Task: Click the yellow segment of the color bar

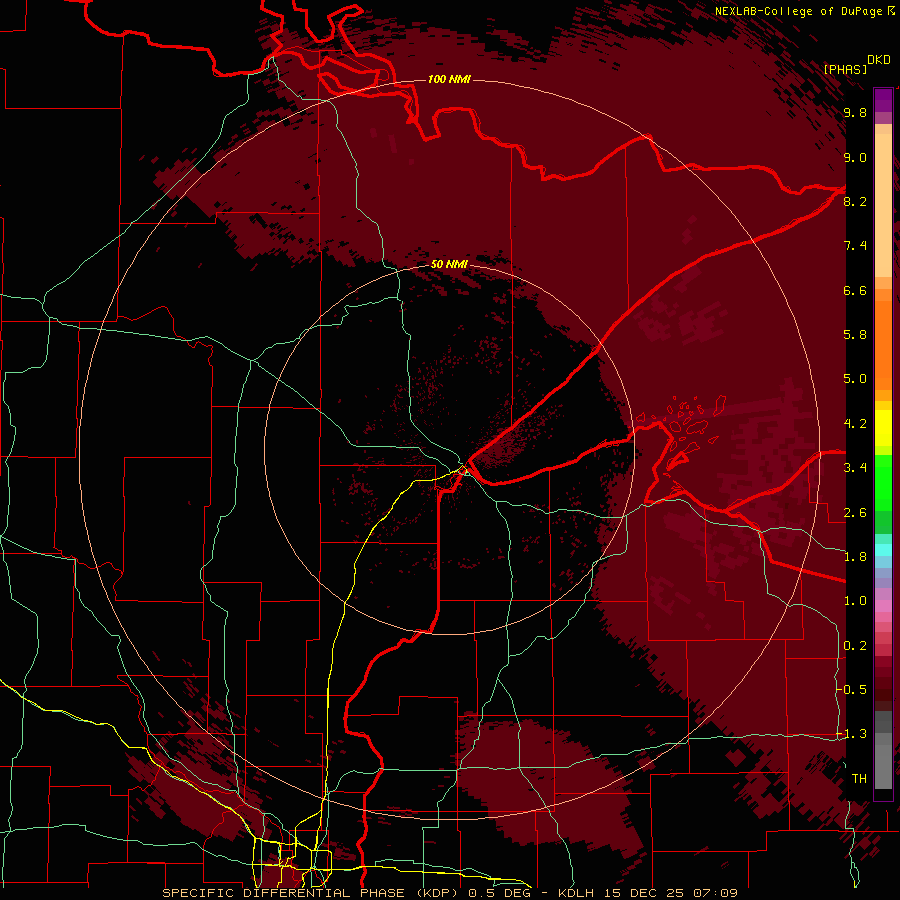Action: click(883, 428)
